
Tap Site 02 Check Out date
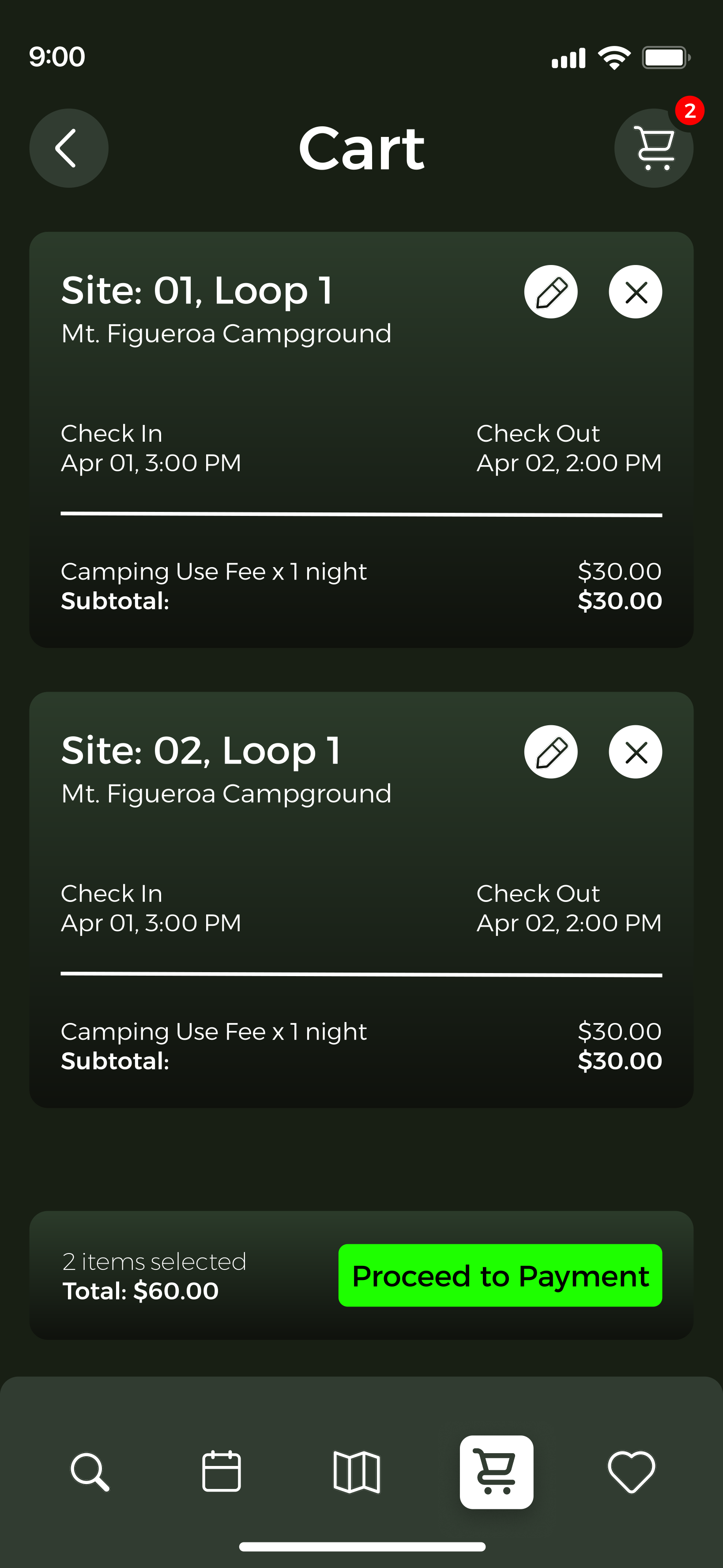click(x=569, y=924)
